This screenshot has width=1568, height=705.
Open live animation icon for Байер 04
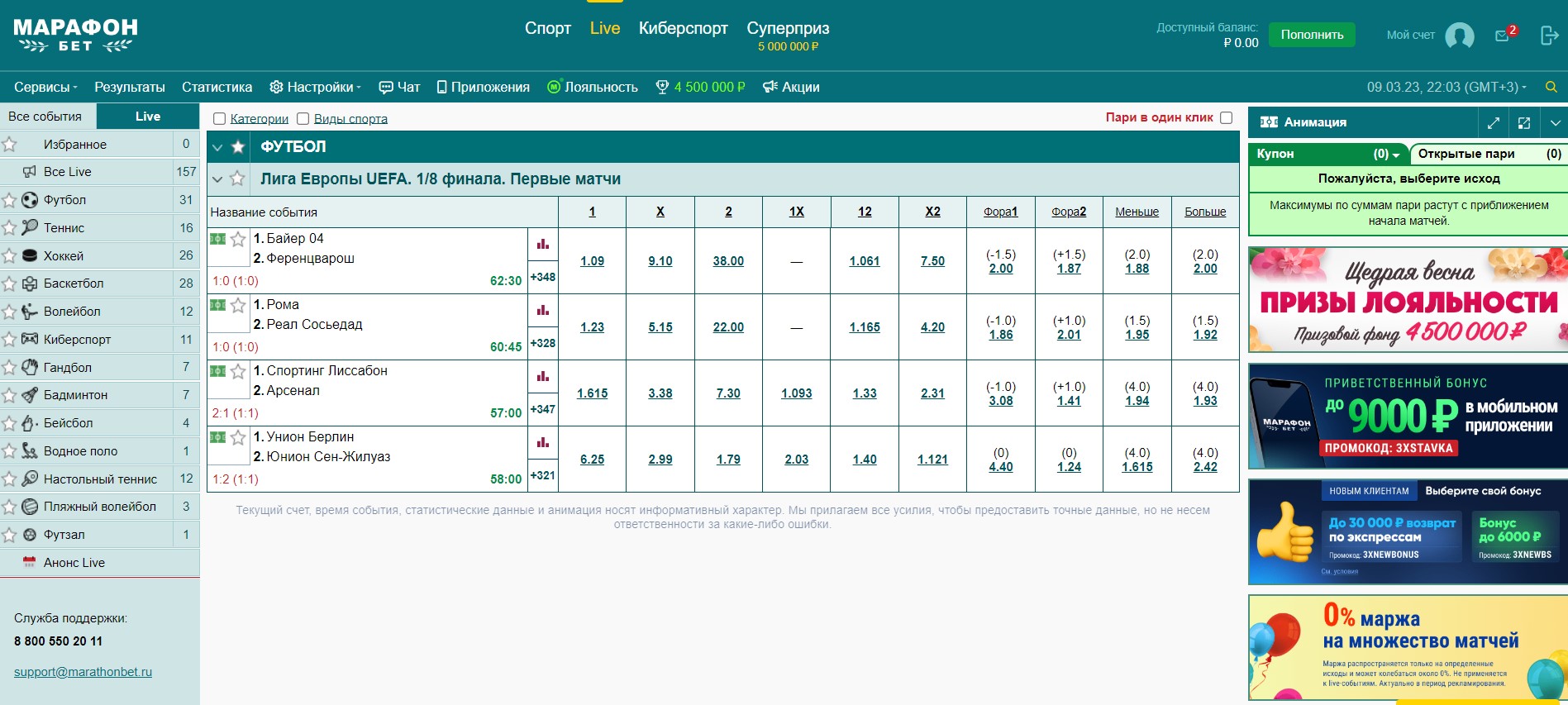point(217,239)
